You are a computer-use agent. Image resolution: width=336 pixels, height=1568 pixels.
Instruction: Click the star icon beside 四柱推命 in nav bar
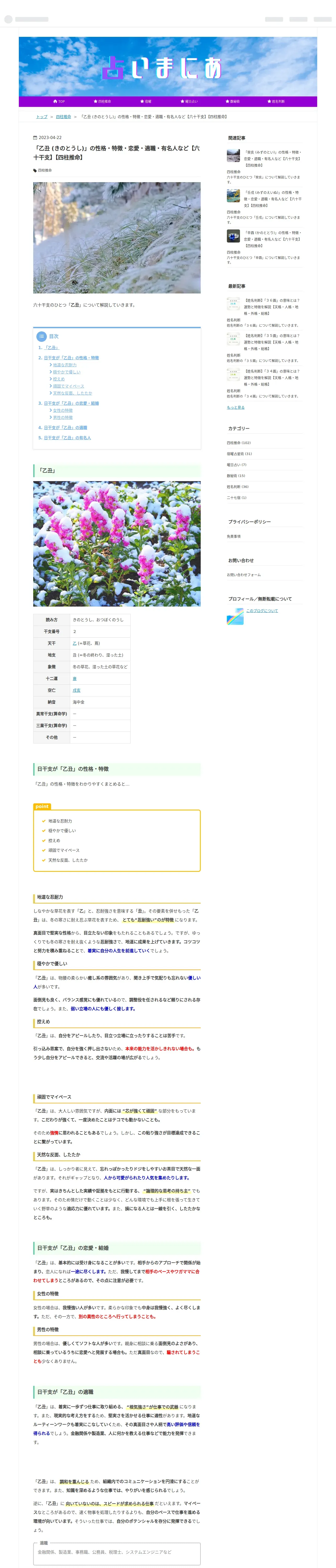pos(96,102)
